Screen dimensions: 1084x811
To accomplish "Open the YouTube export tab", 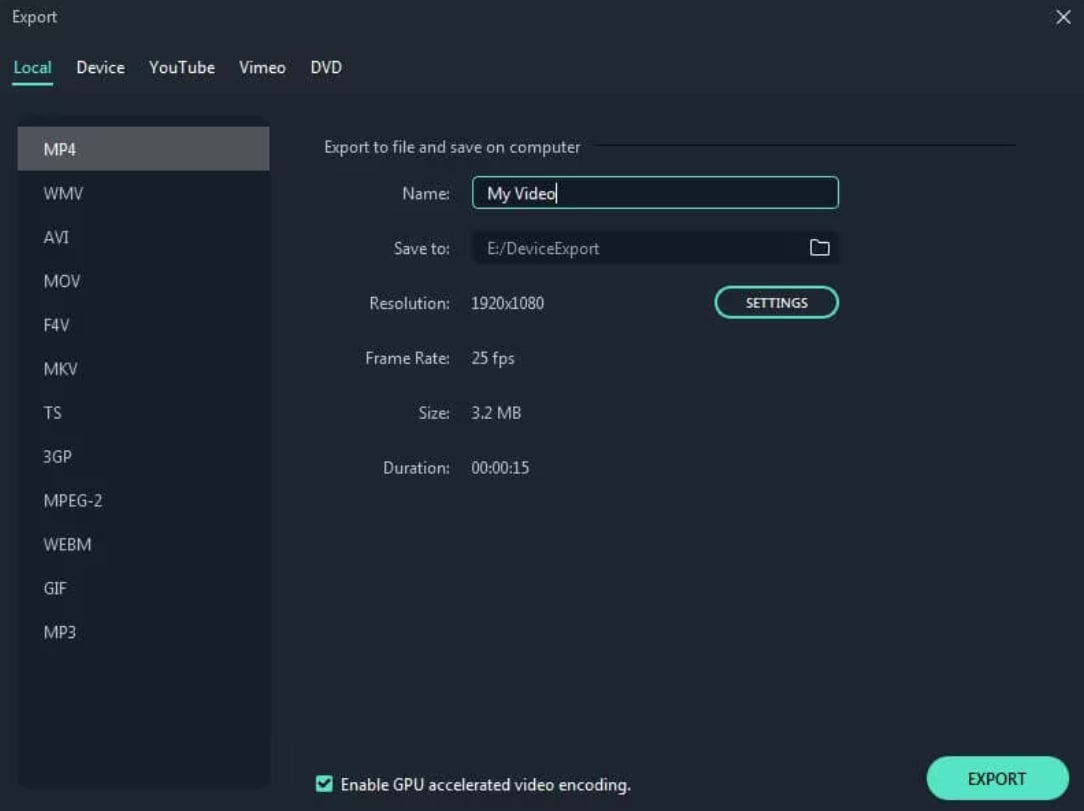I will point(181,67).
